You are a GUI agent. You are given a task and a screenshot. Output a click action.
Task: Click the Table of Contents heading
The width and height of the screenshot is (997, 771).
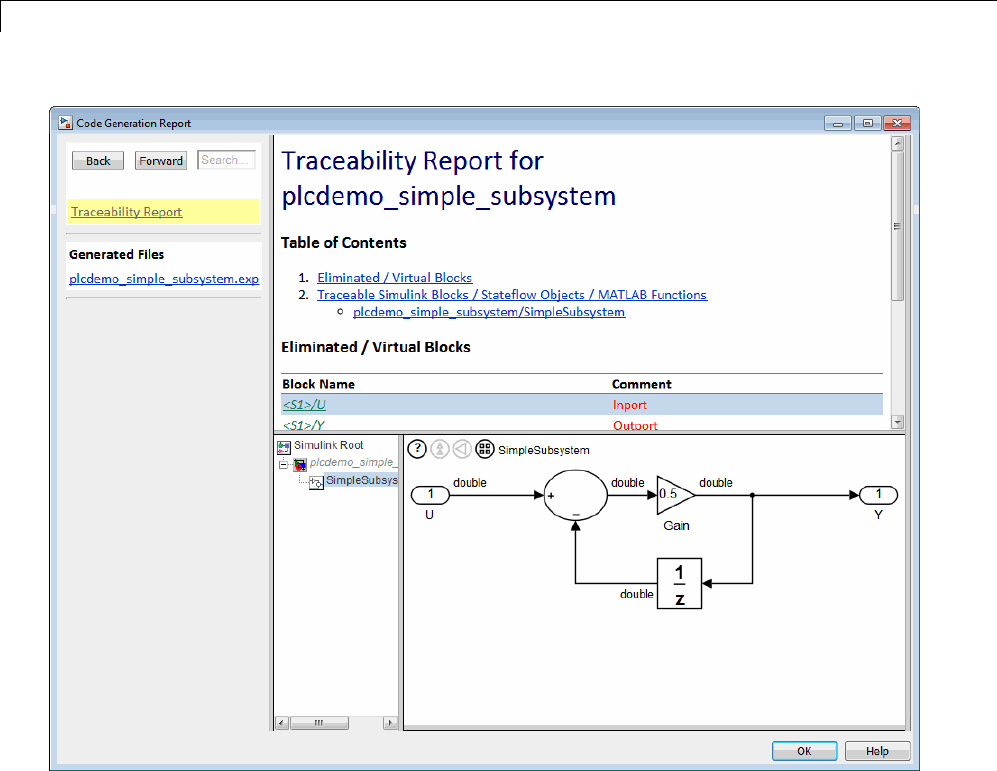343,243
